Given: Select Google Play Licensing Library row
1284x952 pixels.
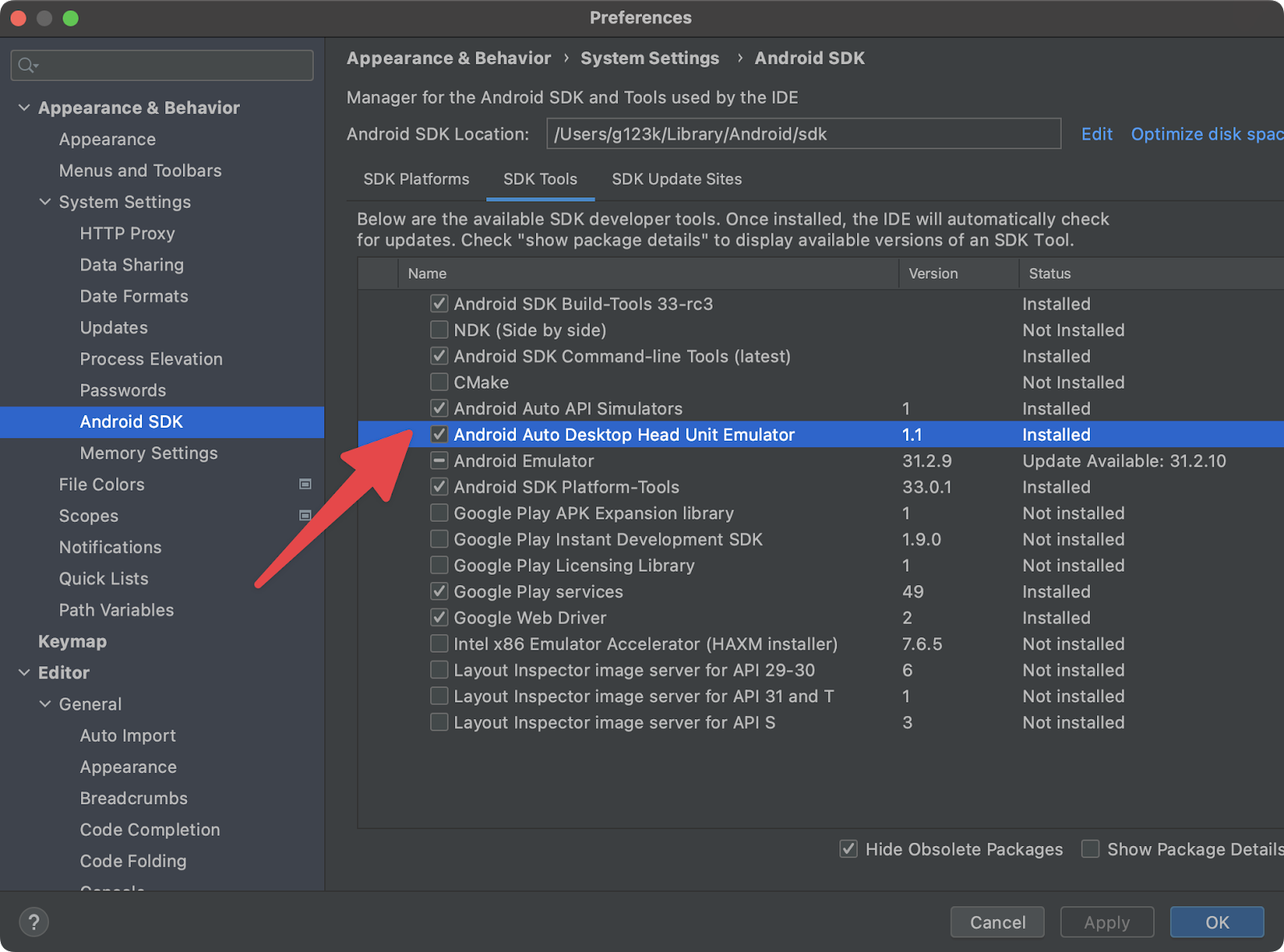Looking at the screenshot, I should (820, 565).
